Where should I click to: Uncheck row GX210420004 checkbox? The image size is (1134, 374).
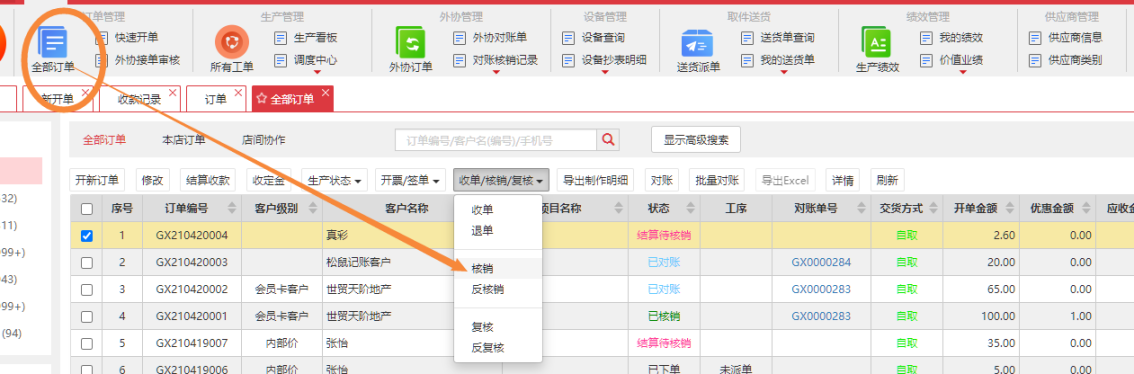point(87,236)
